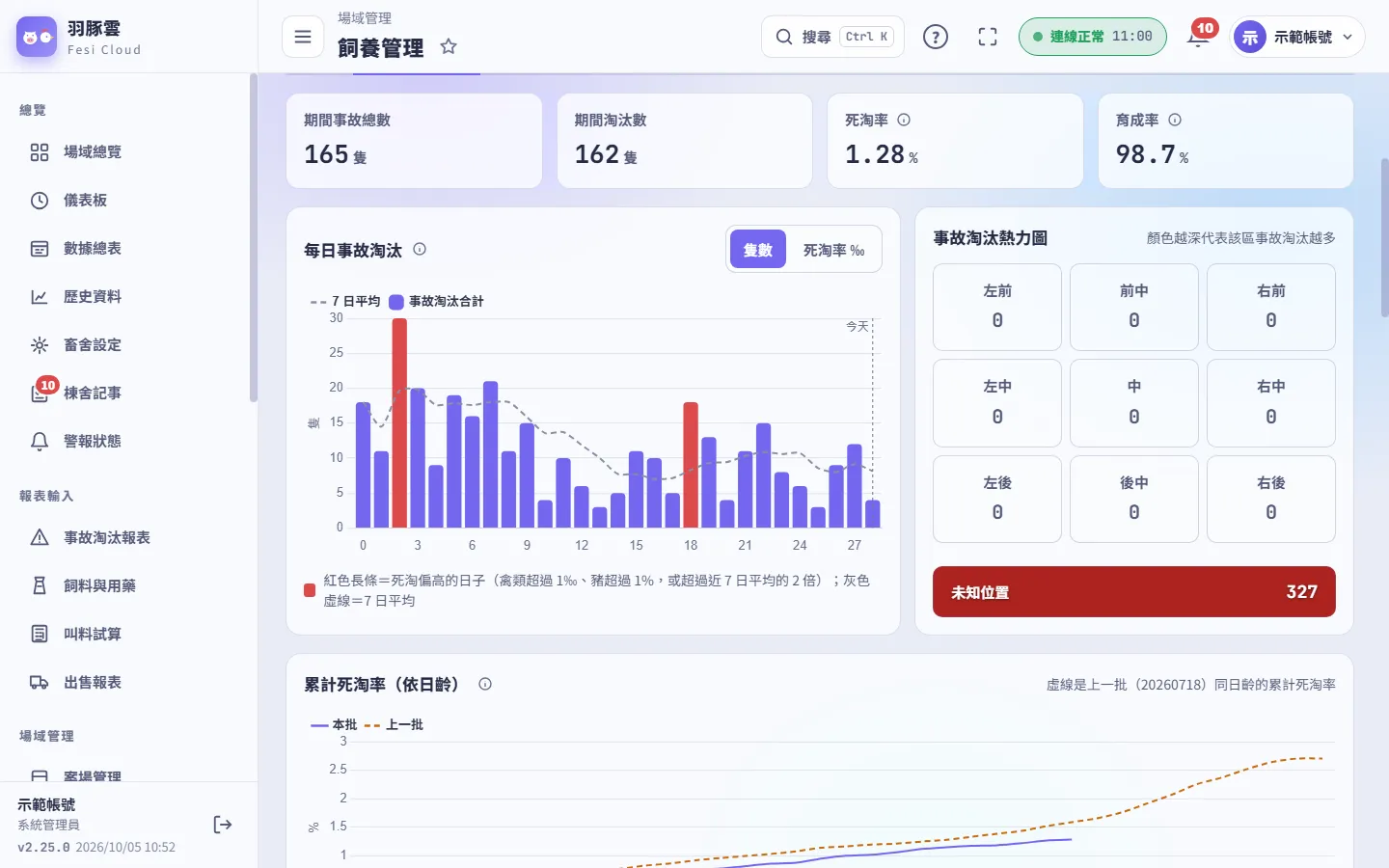Open 場域總覽 grid icon
This screenshot has height=868, width=1389.
(40, 152)
